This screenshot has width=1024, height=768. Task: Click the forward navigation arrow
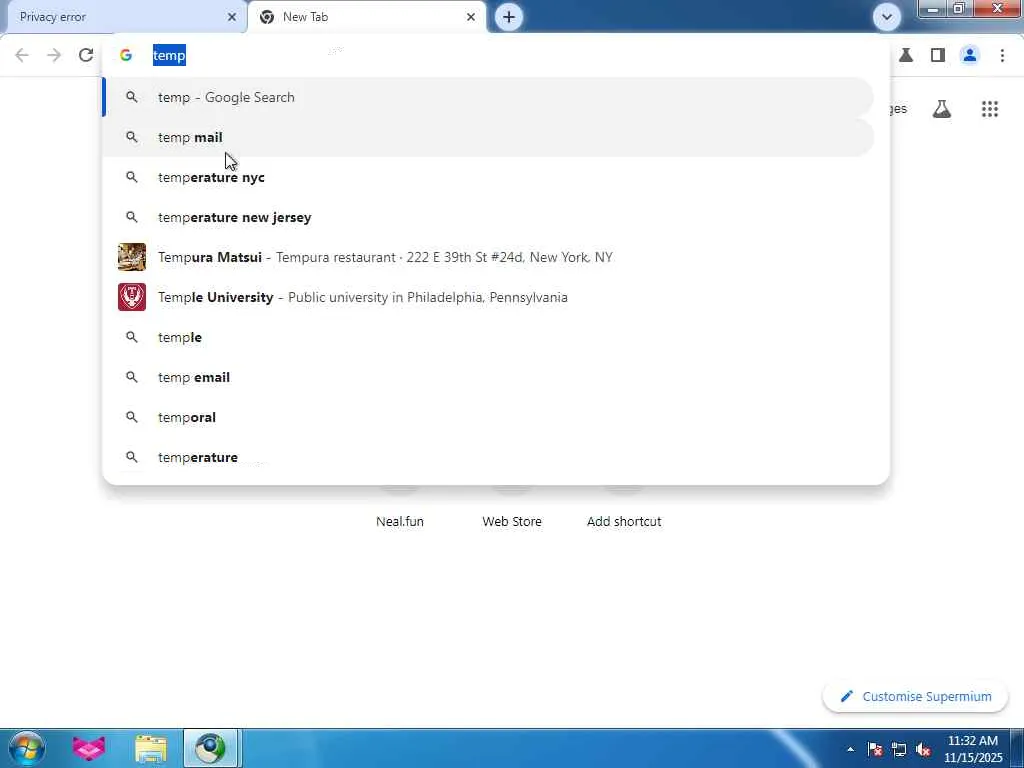coord(54,56)
